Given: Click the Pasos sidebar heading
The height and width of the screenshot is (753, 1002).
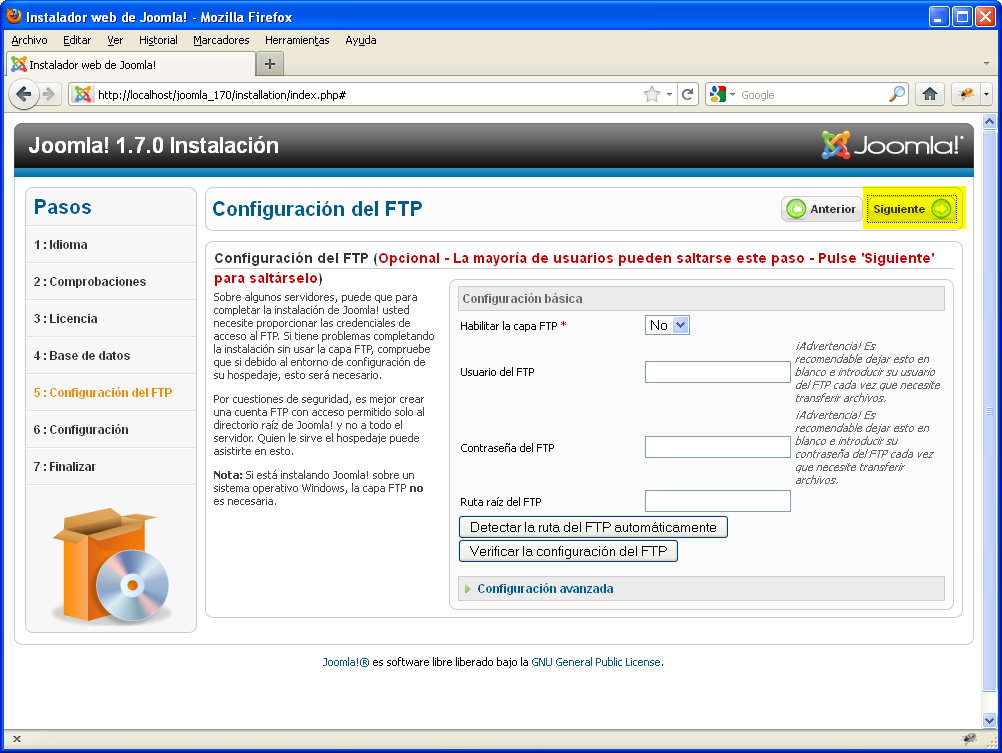Looking at the screenshot, I should point(63,207).
